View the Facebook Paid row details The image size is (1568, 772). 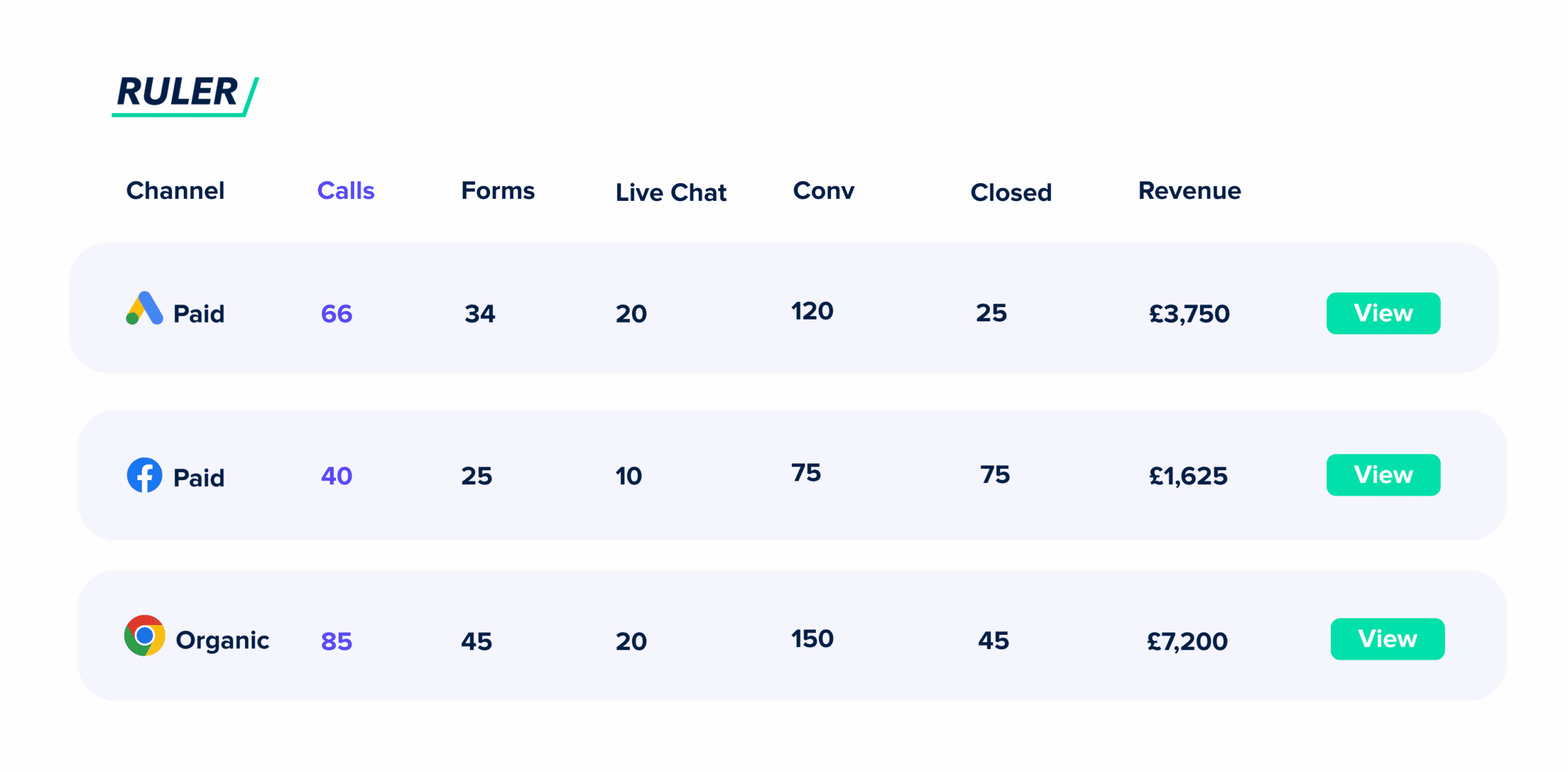[x=1382, y=474]
